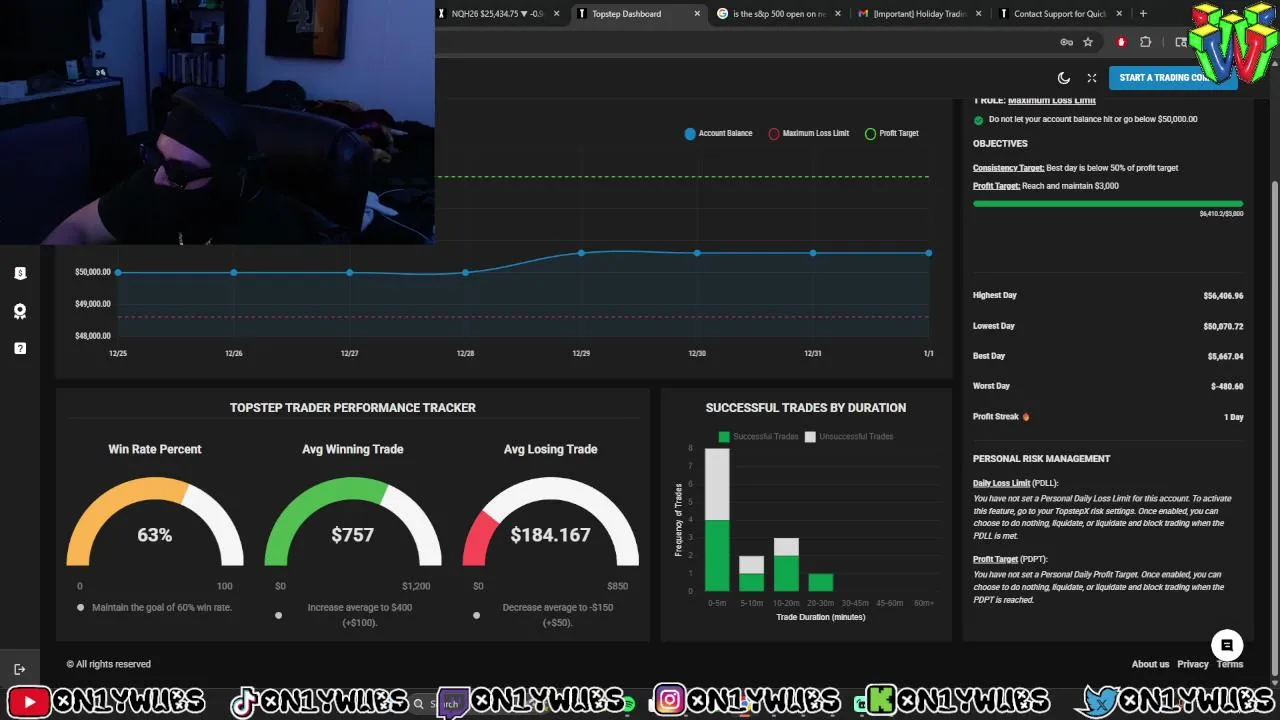
Task: Click the Best Day value $5,667.04
Action: [x=1225, y=356]
